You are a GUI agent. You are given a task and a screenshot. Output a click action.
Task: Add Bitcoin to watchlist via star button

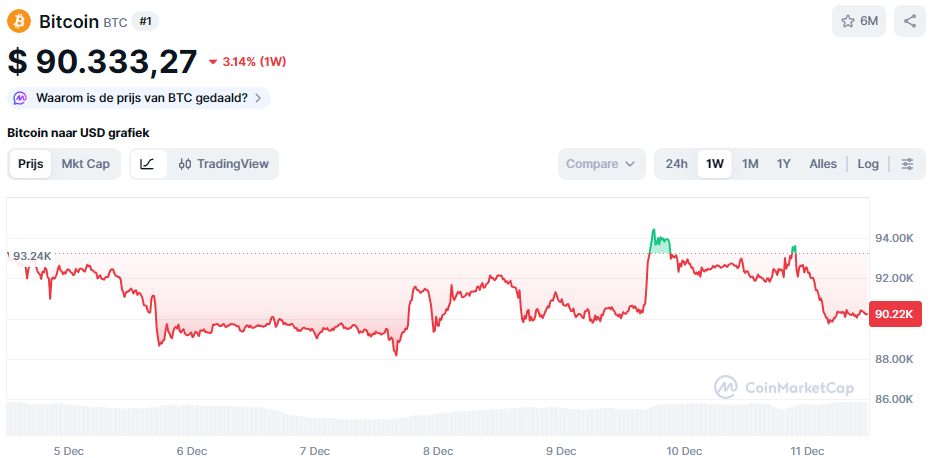click(859, 21)
